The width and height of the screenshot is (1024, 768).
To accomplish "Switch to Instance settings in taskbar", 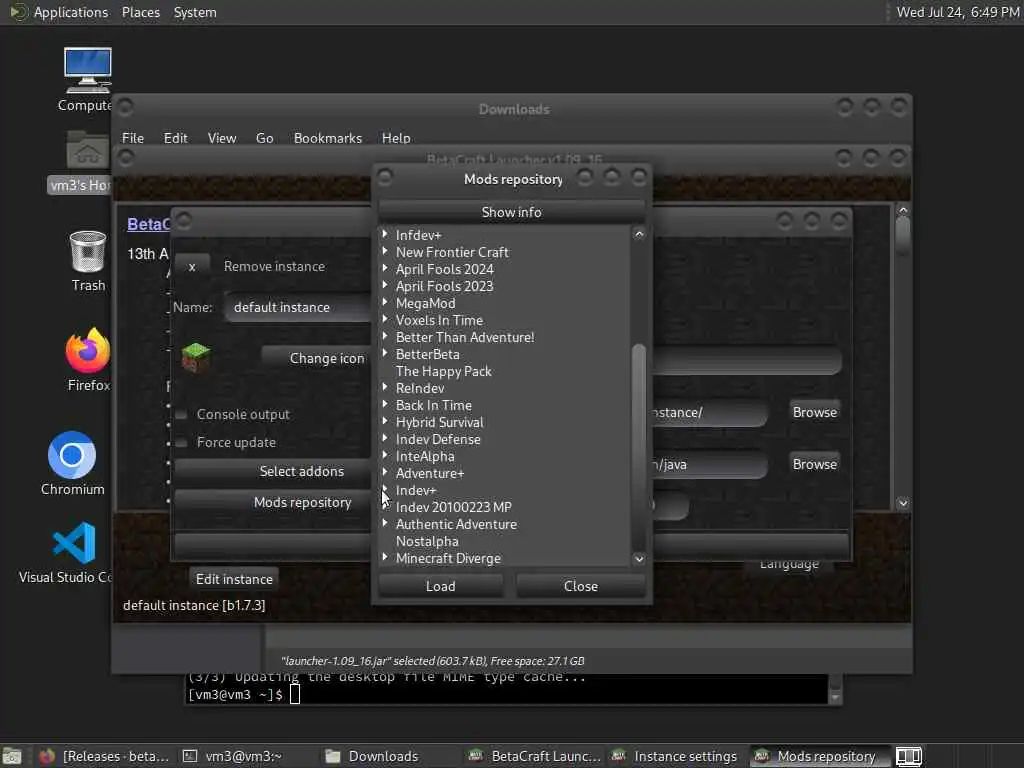I will (675, 756).
